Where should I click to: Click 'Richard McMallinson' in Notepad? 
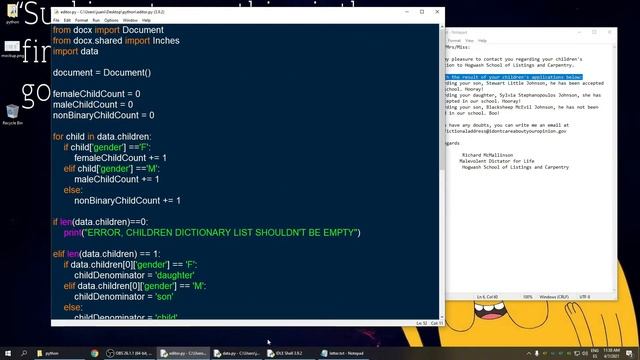point(487,155)
